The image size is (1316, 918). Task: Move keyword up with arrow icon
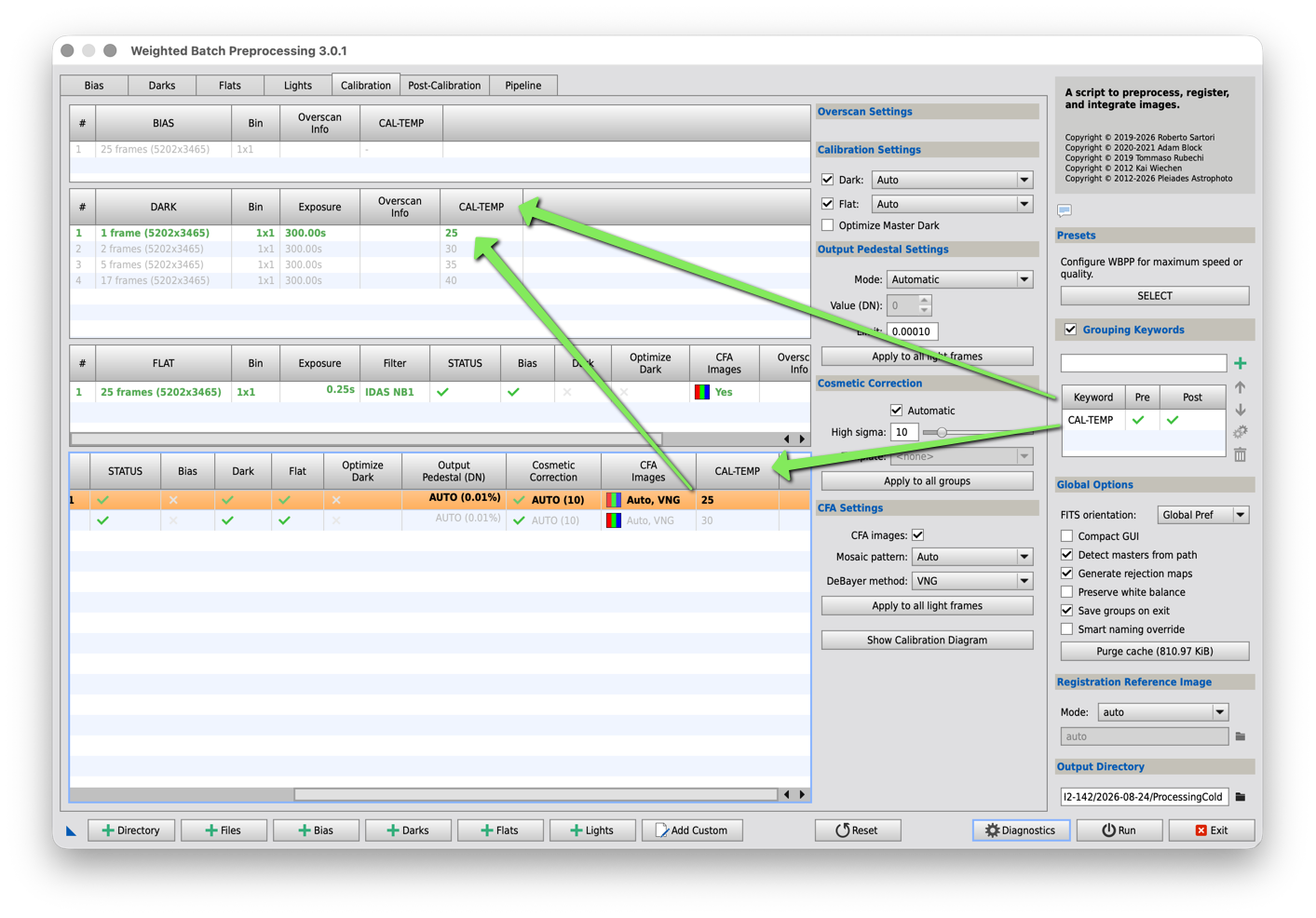1240,387
